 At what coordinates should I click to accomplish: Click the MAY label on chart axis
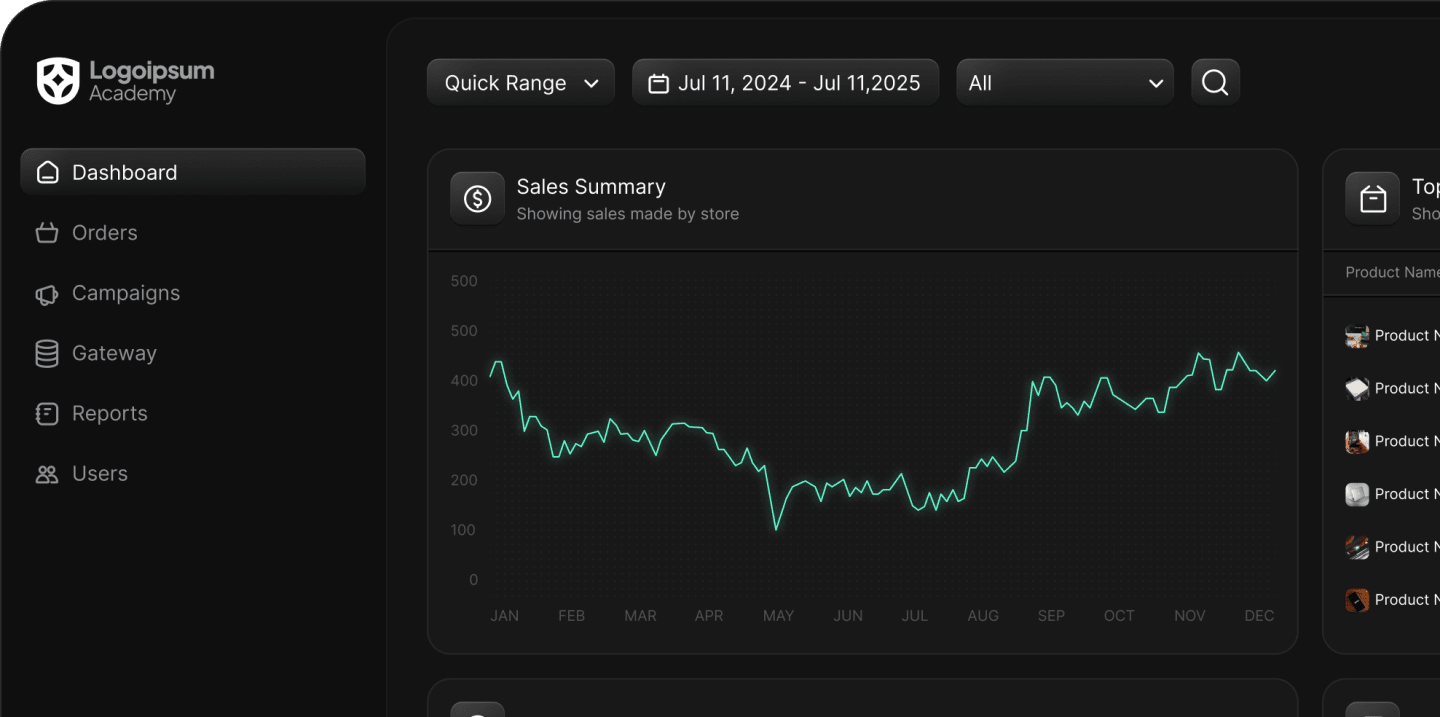click(x=778, y=616)
